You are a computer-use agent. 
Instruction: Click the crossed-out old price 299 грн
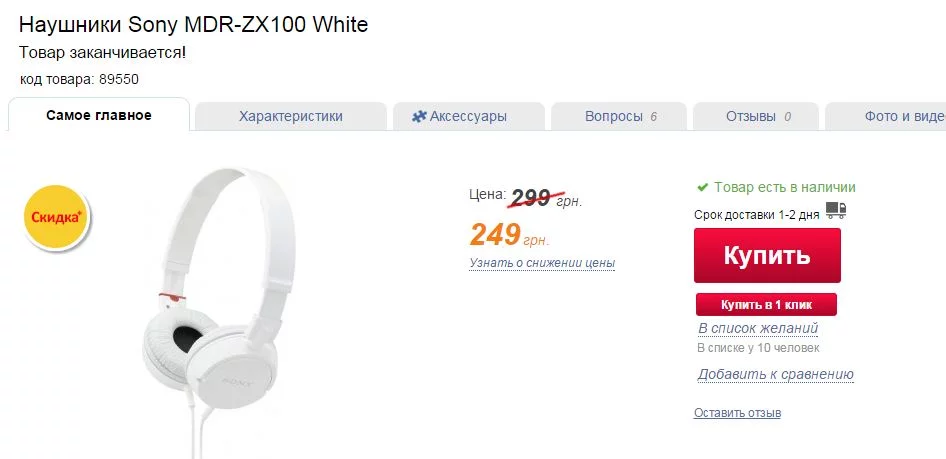point(546,199)
